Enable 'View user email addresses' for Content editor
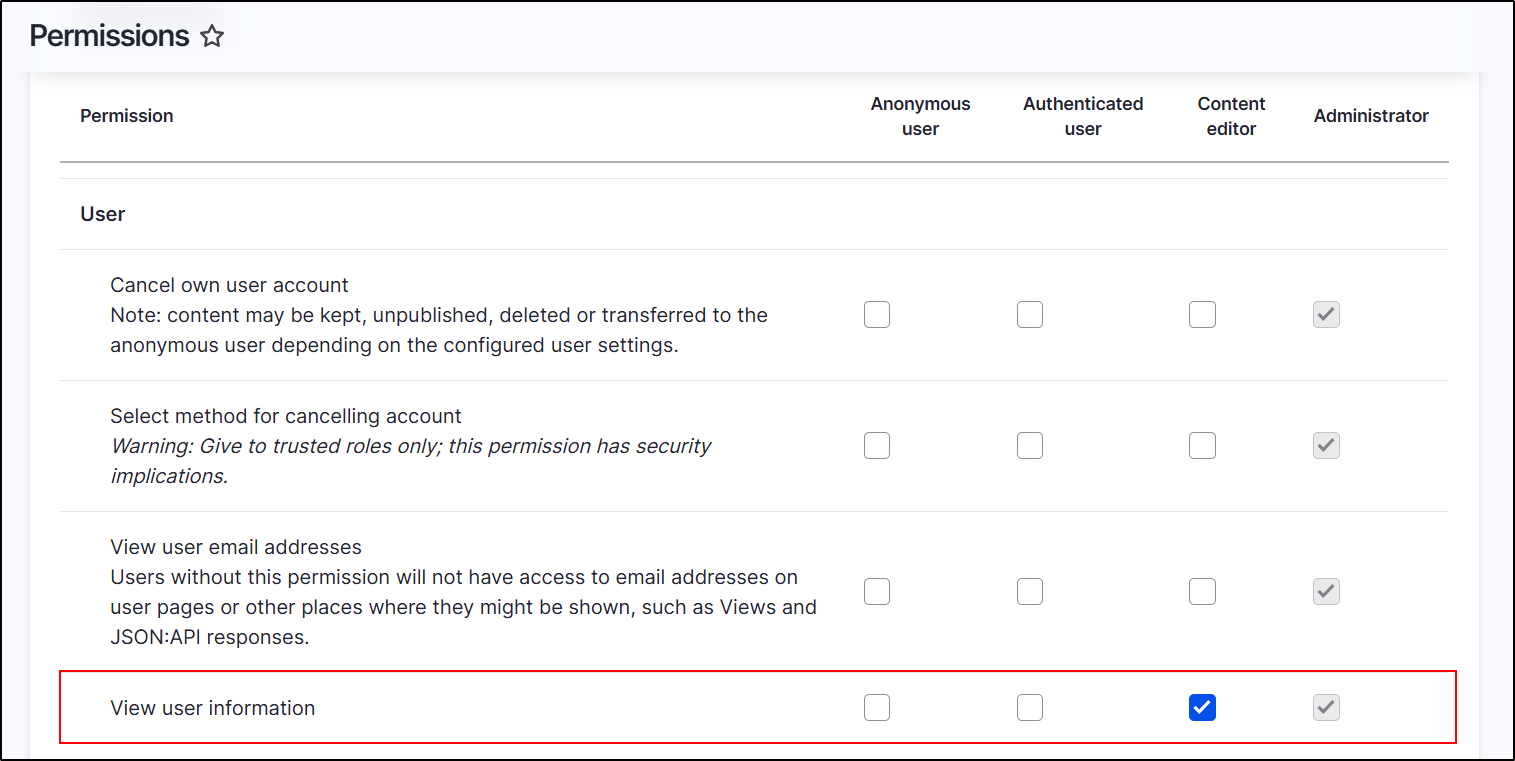The height and width of the screenshot is (761, 1515). coord(1202,591)
